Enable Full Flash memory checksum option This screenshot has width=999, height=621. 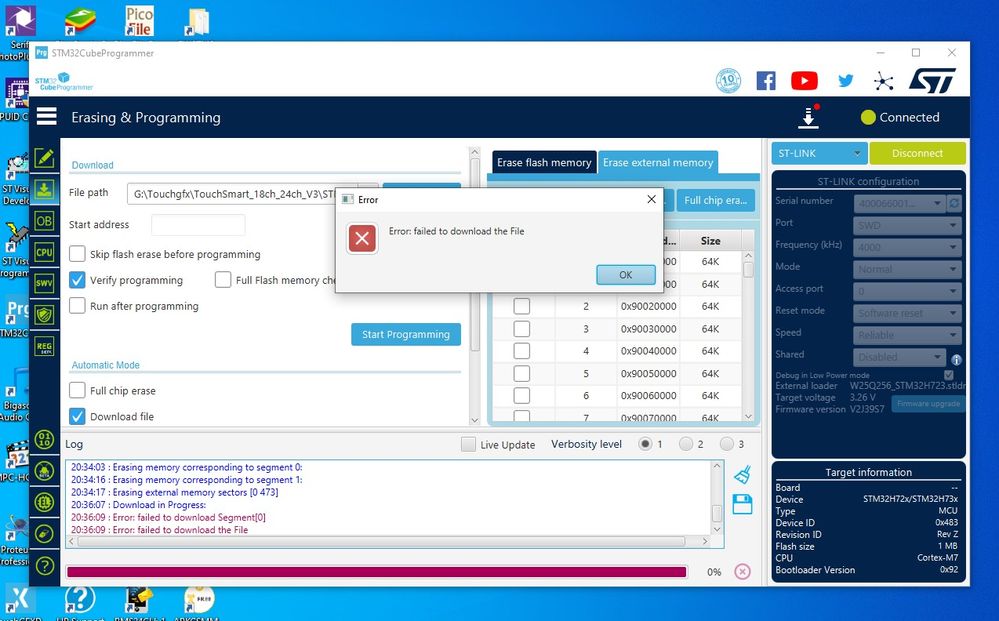223,280
